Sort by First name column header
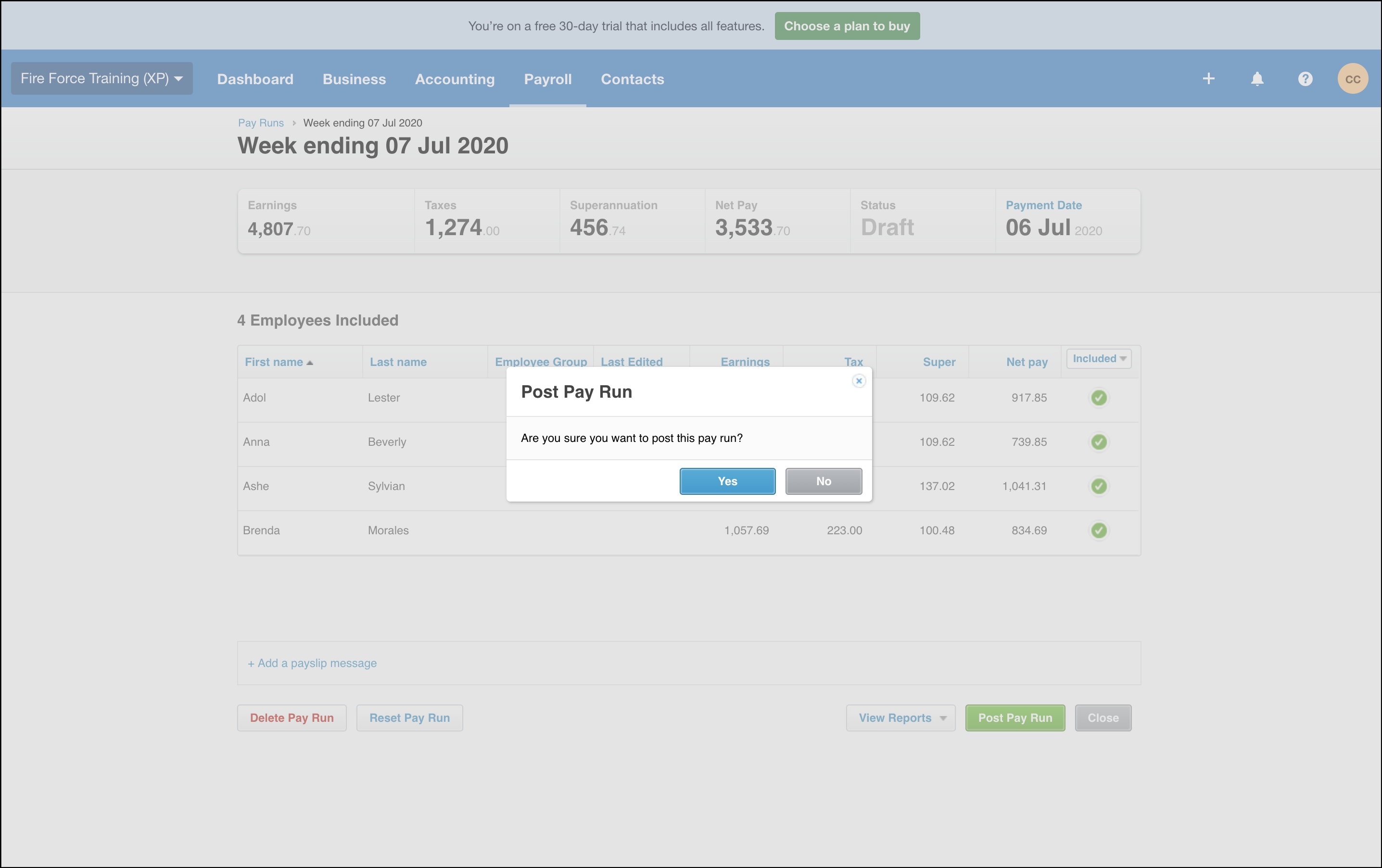This screenshot has height=868, width=1382. [274, 362]
